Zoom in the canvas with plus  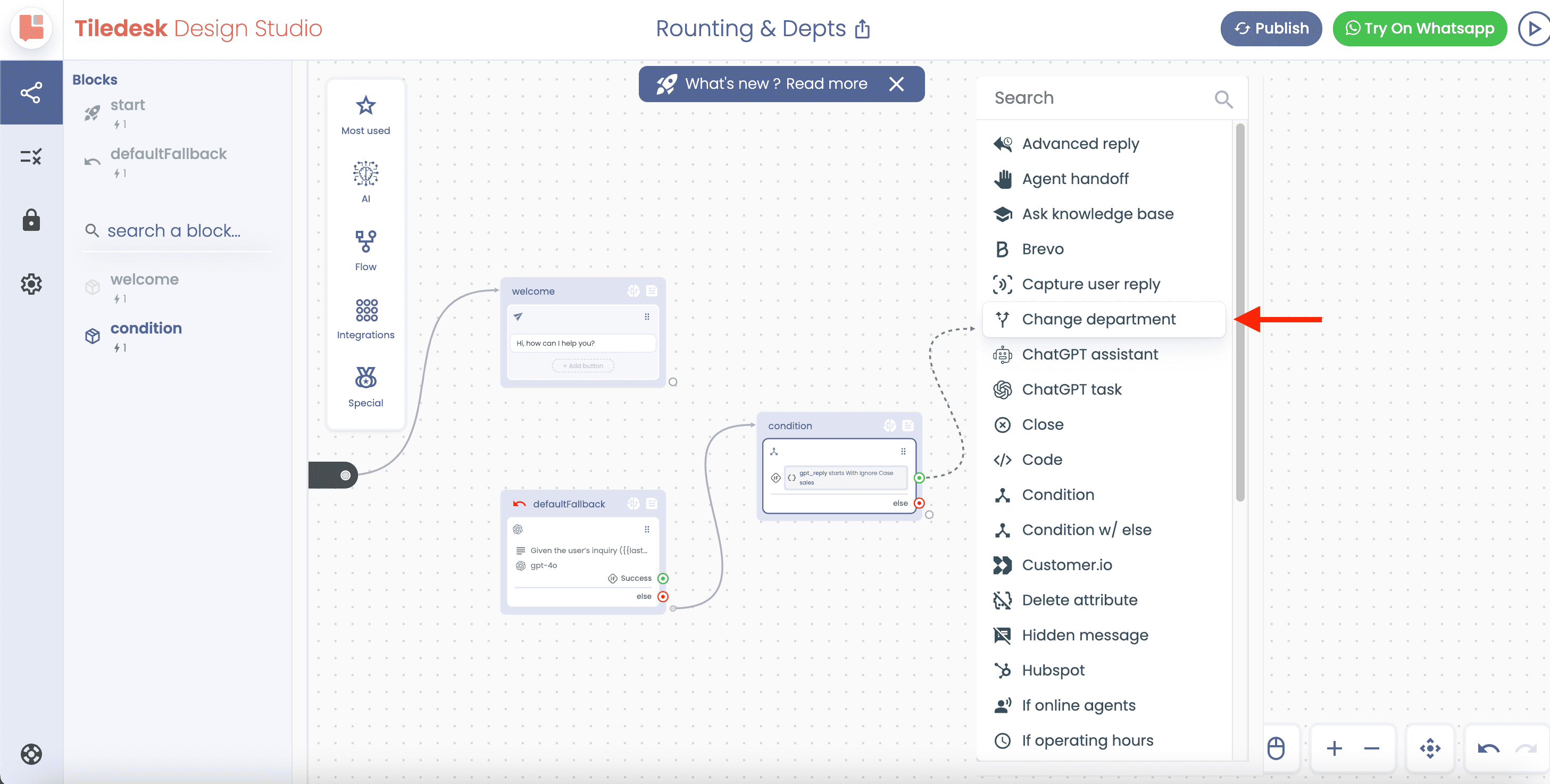click(x=1334, y=748)
